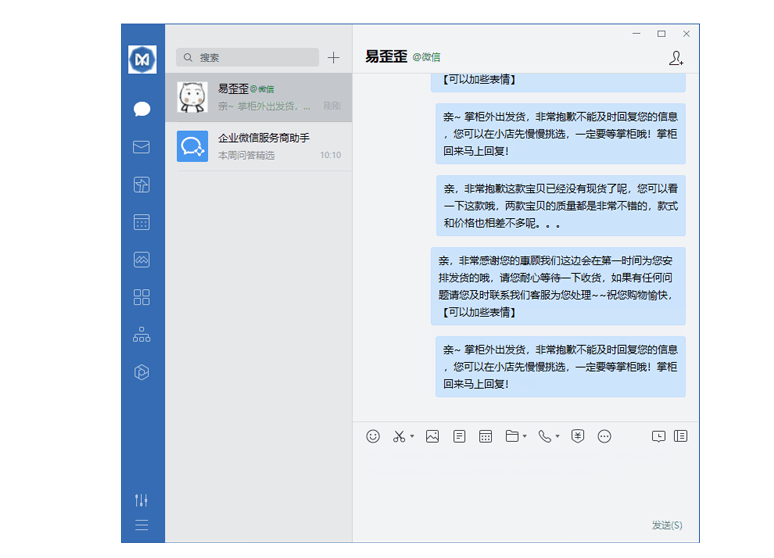Viewport: 774px width, 558px height.
Task: Click the 易歪歪 chat title name
Action: pos(386,57)
